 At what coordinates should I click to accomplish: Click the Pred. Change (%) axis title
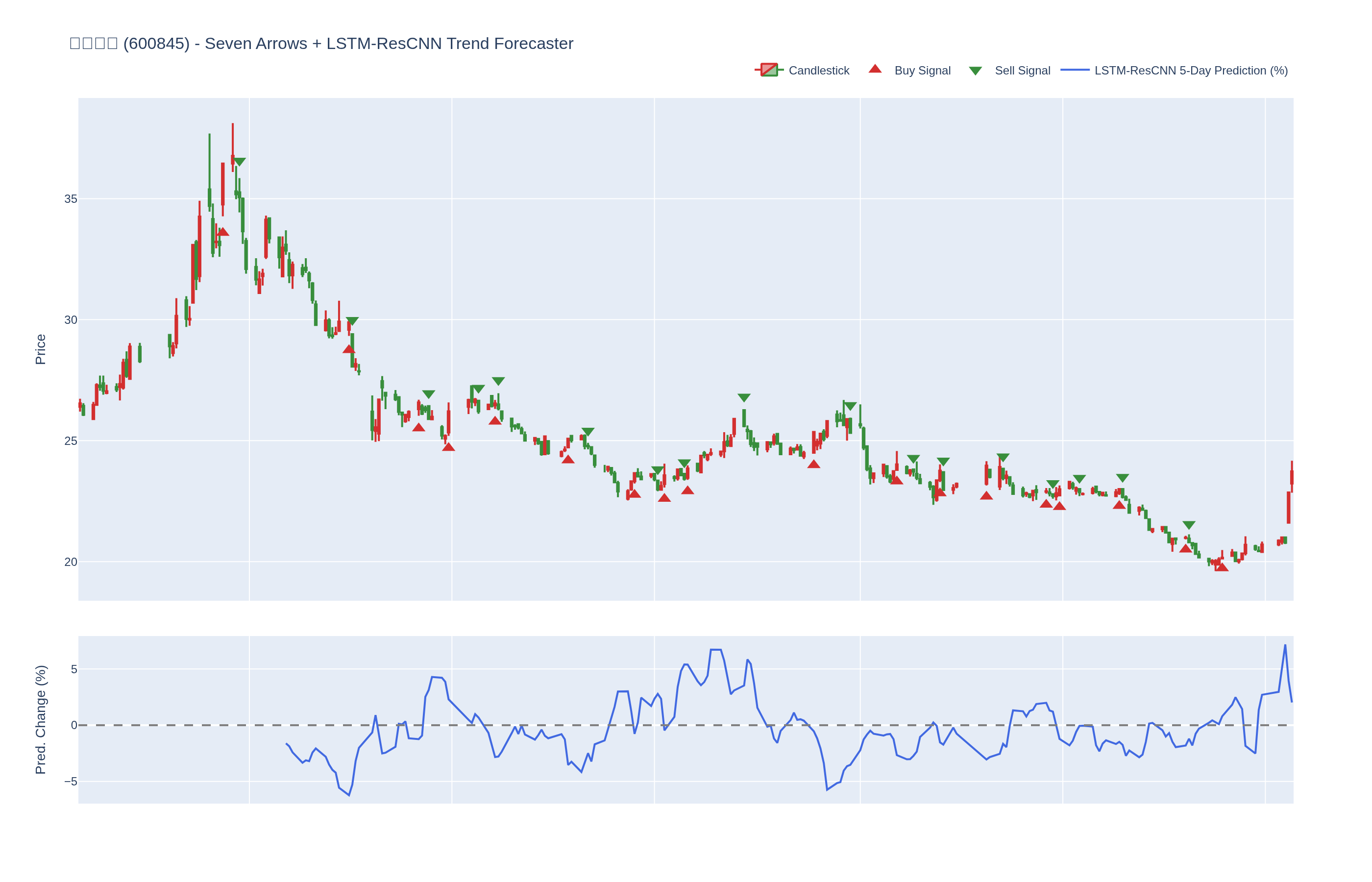pos(40,719)
